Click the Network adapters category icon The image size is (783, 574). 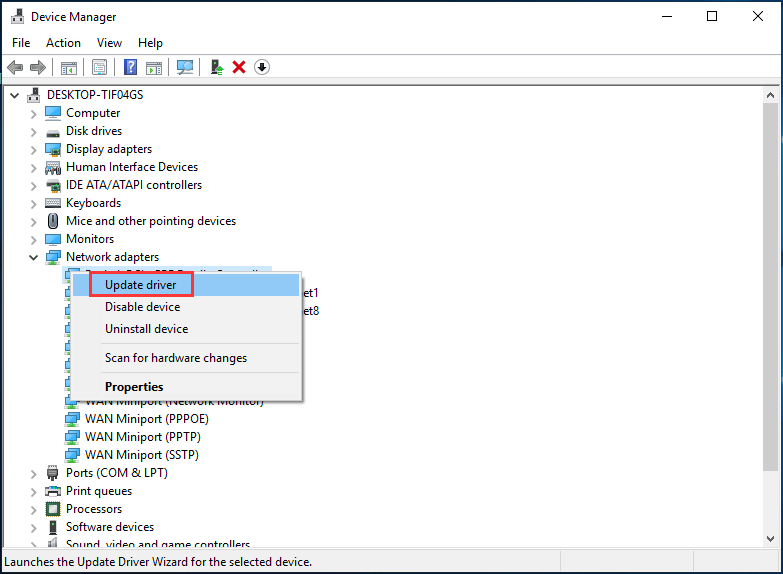pyautogui.click(x=53, y=257)
